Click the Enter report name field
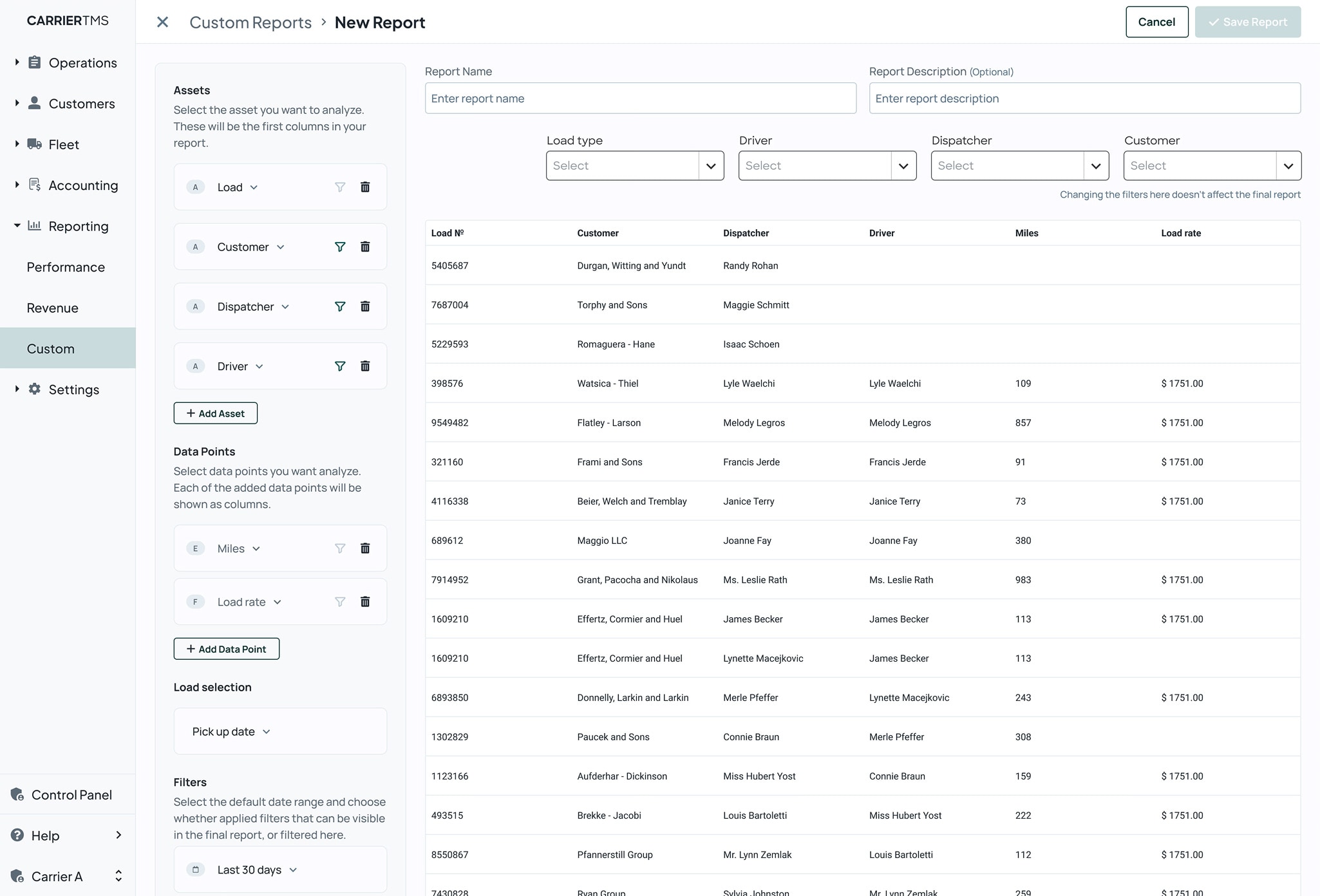Screen dimensions: 1320x896 [x=639, y=98]
